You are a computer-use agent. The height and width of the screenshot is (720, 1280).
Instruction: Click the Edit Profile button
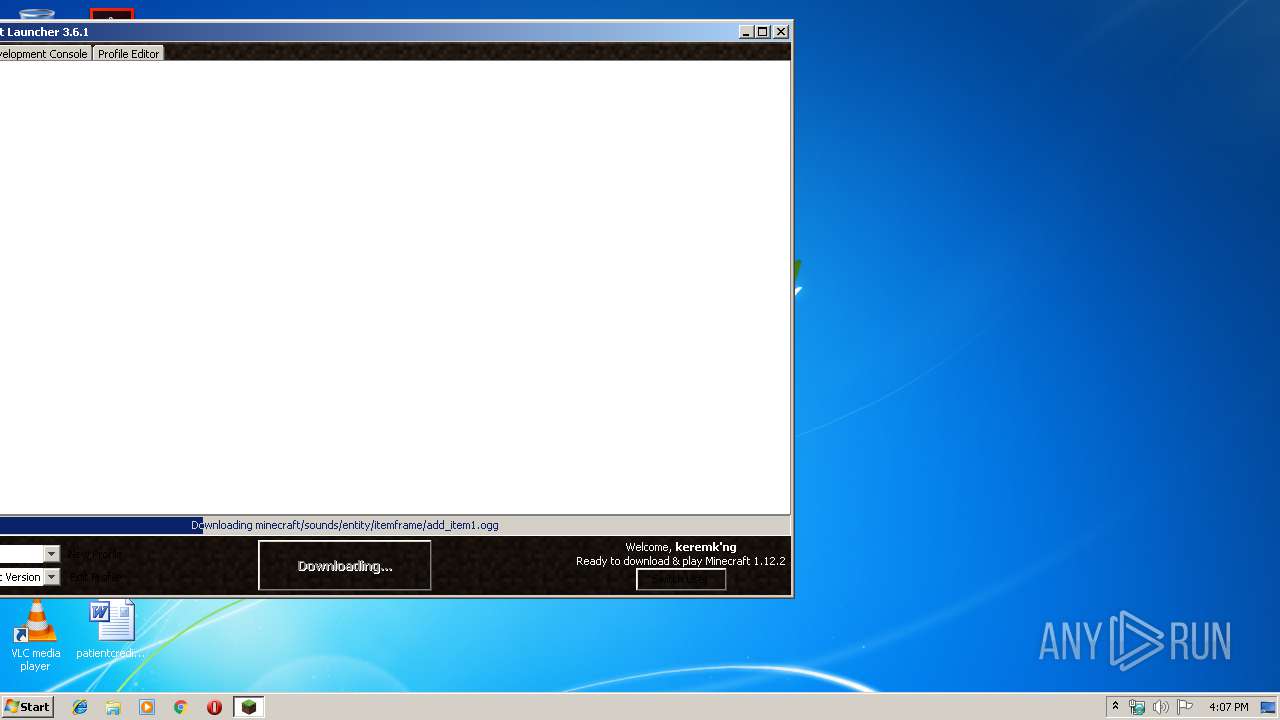[x=94, y=577]
